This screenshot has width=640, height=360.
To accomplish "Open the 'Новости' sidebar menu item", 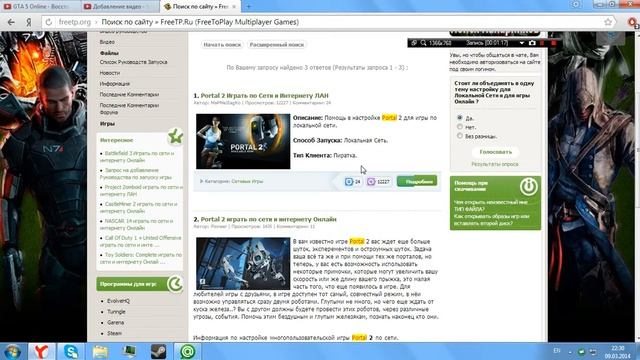I will pos(110,73).
